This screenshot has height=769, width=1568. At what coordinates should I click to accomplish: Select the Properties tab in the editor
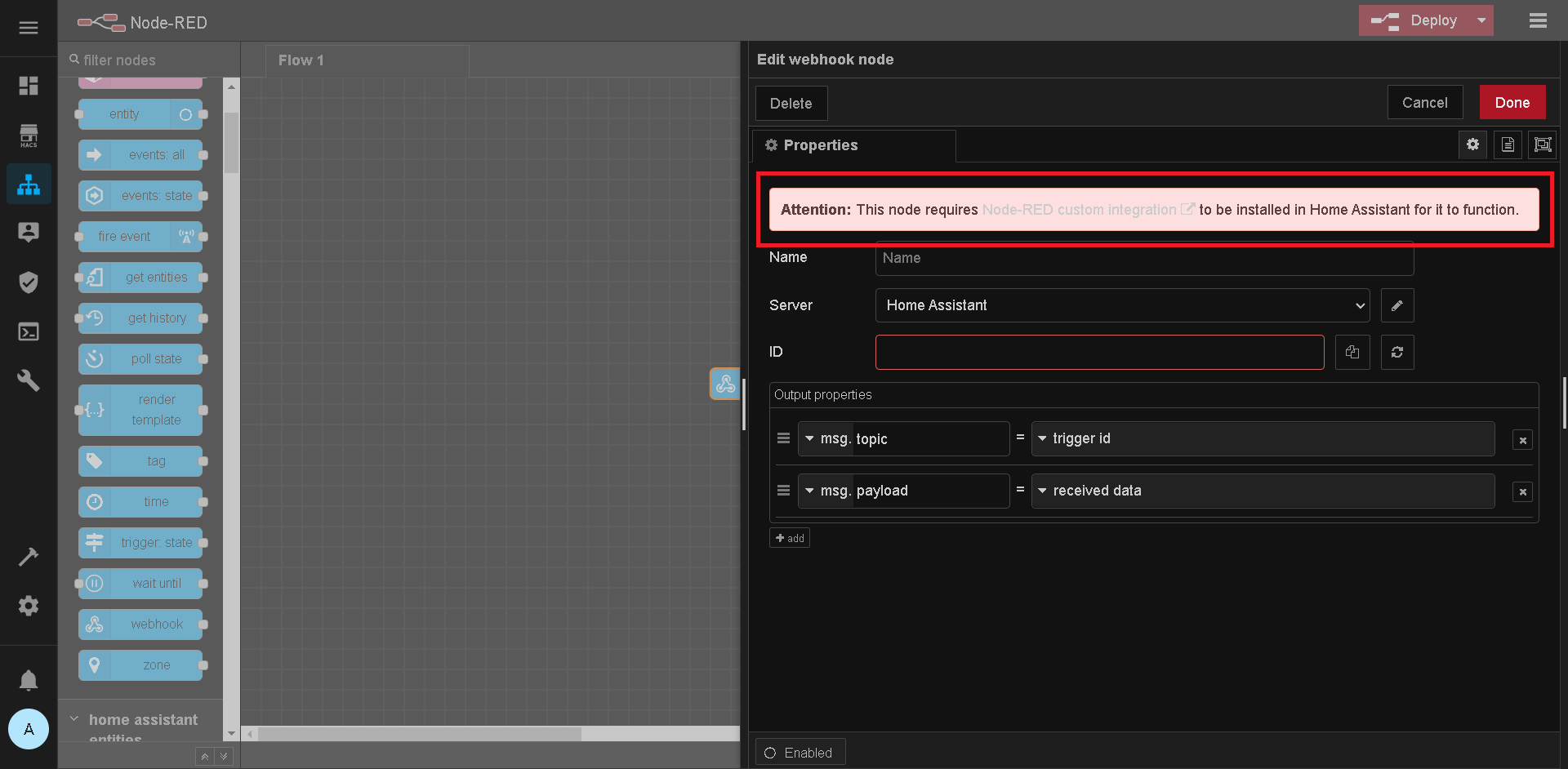[853, 145]
